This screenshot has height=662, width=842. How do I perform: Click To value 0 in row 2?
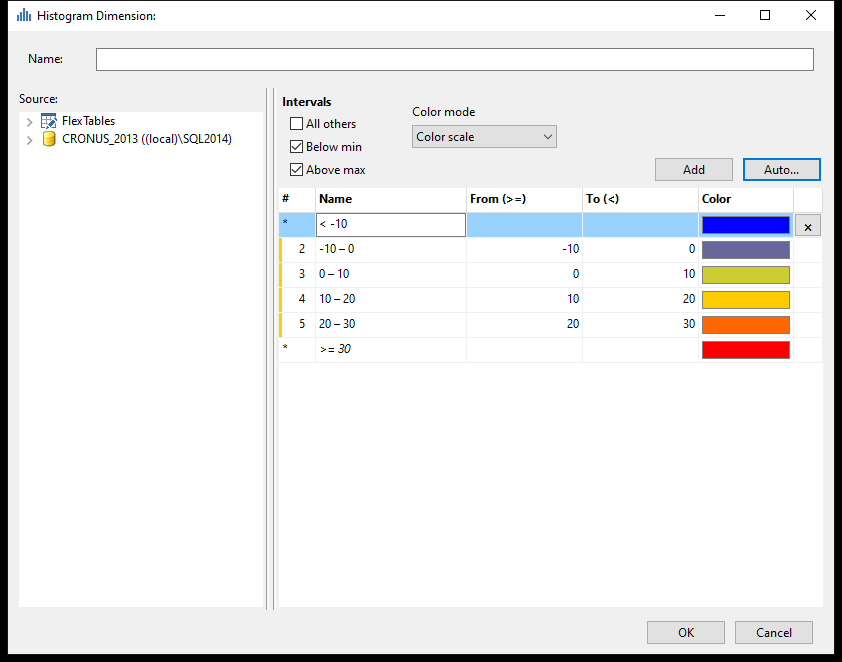click(640, 249)
